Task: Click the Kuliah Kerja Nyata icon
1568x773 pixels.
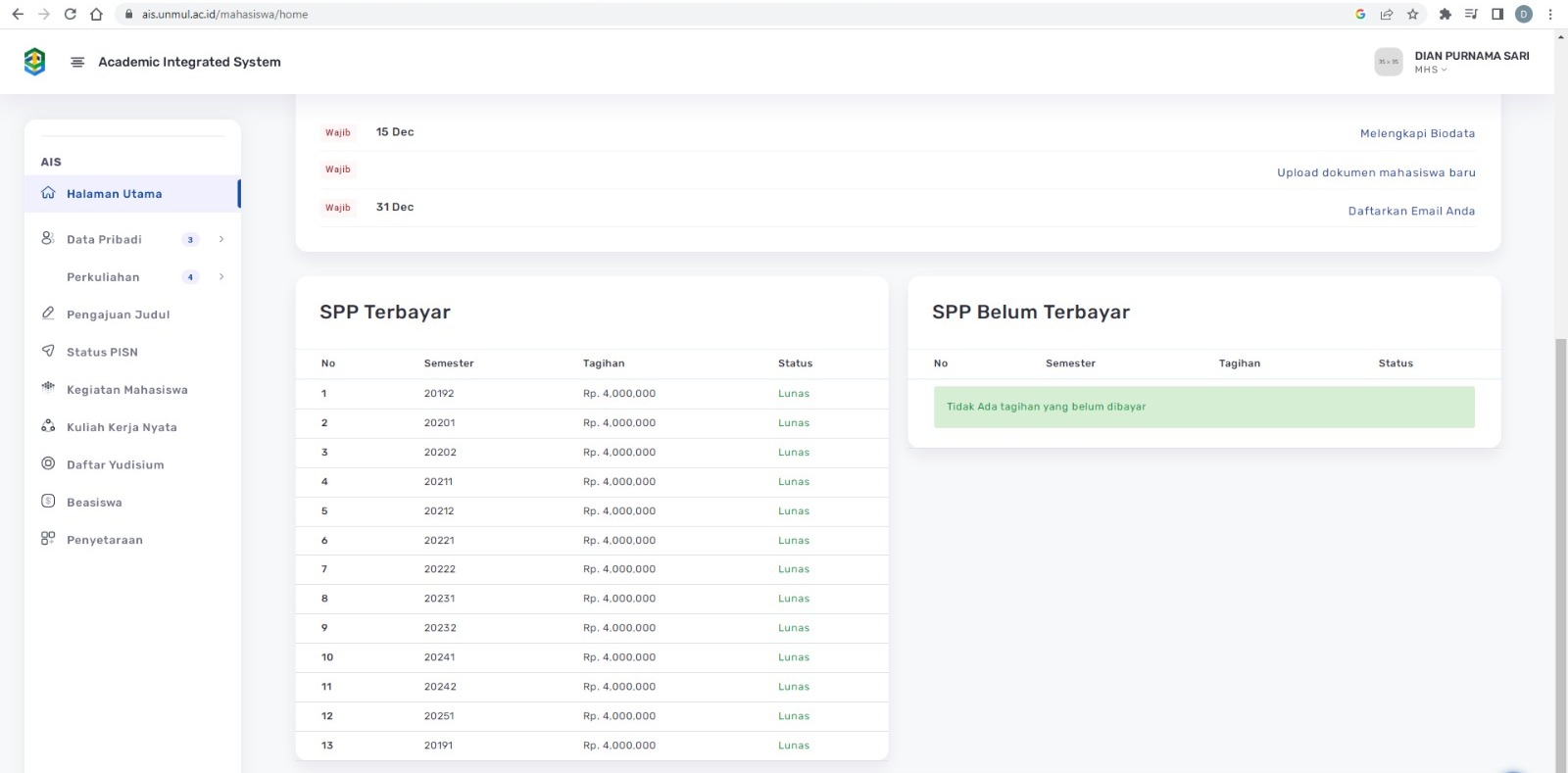Action: pos(48,426)
